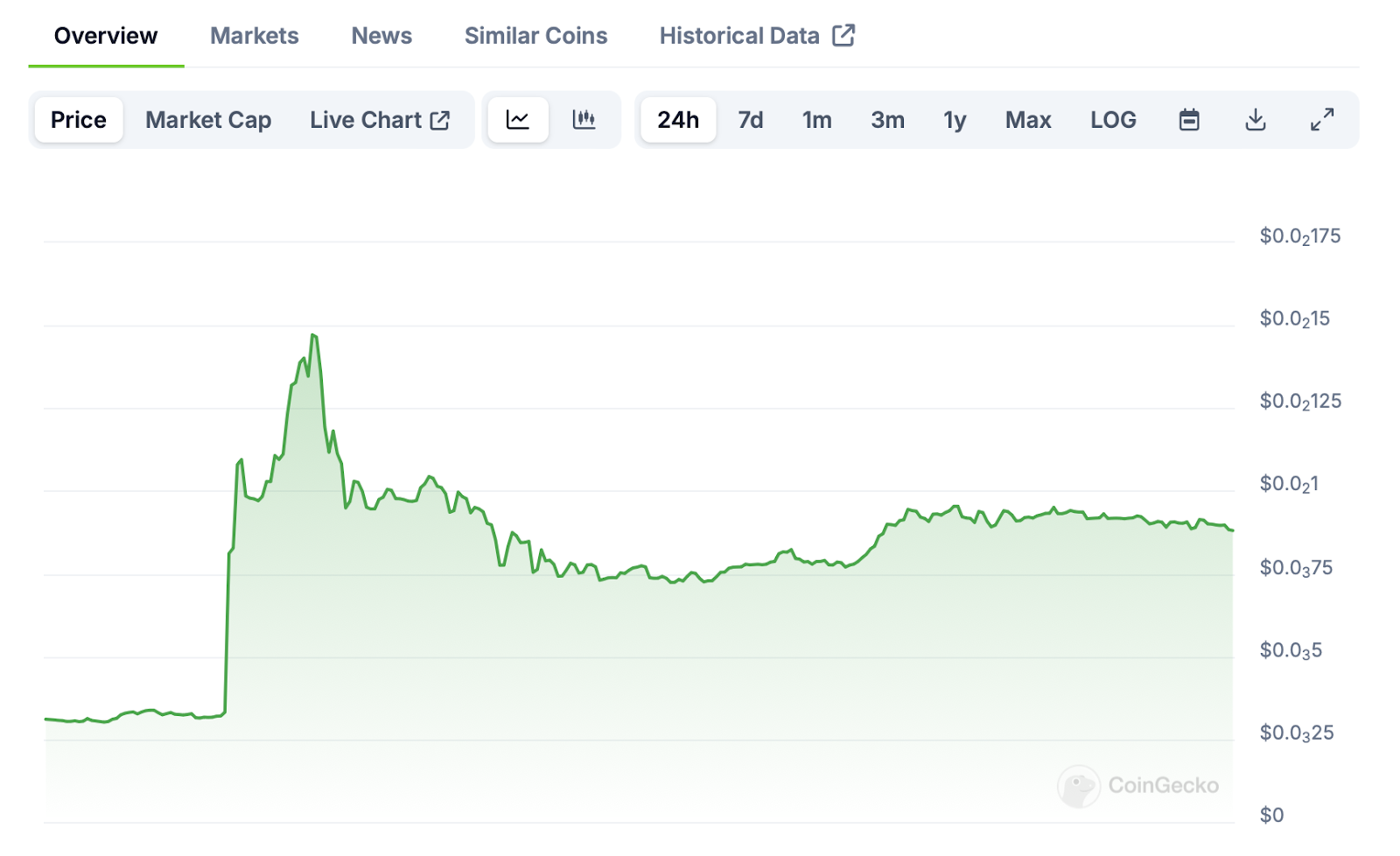Click the $0.0₂15 axis label
Image resolution: width=1400 pixels, height=856 pixels.
coord(1295,319)
